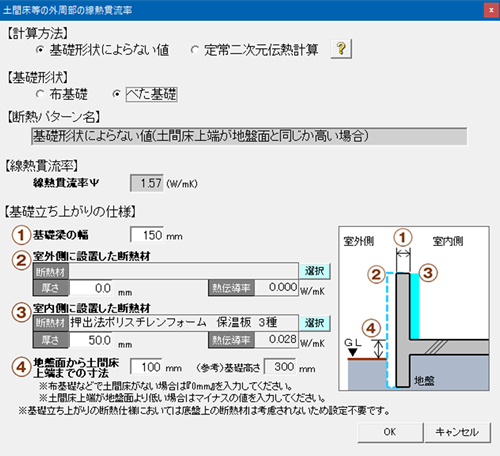This screenshot has height=456, width=500.
Task: Click the 【基礎立ち上がりの仕様】 heading
Action: click(70, 211)
